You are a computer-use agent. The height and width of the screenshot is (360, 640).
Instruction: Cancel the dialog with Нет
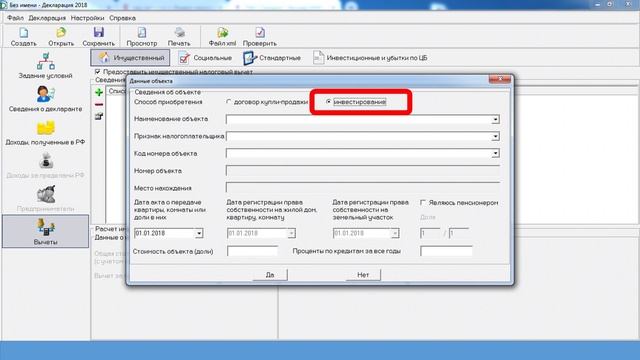pyautogui.click(x=363, y=275)
